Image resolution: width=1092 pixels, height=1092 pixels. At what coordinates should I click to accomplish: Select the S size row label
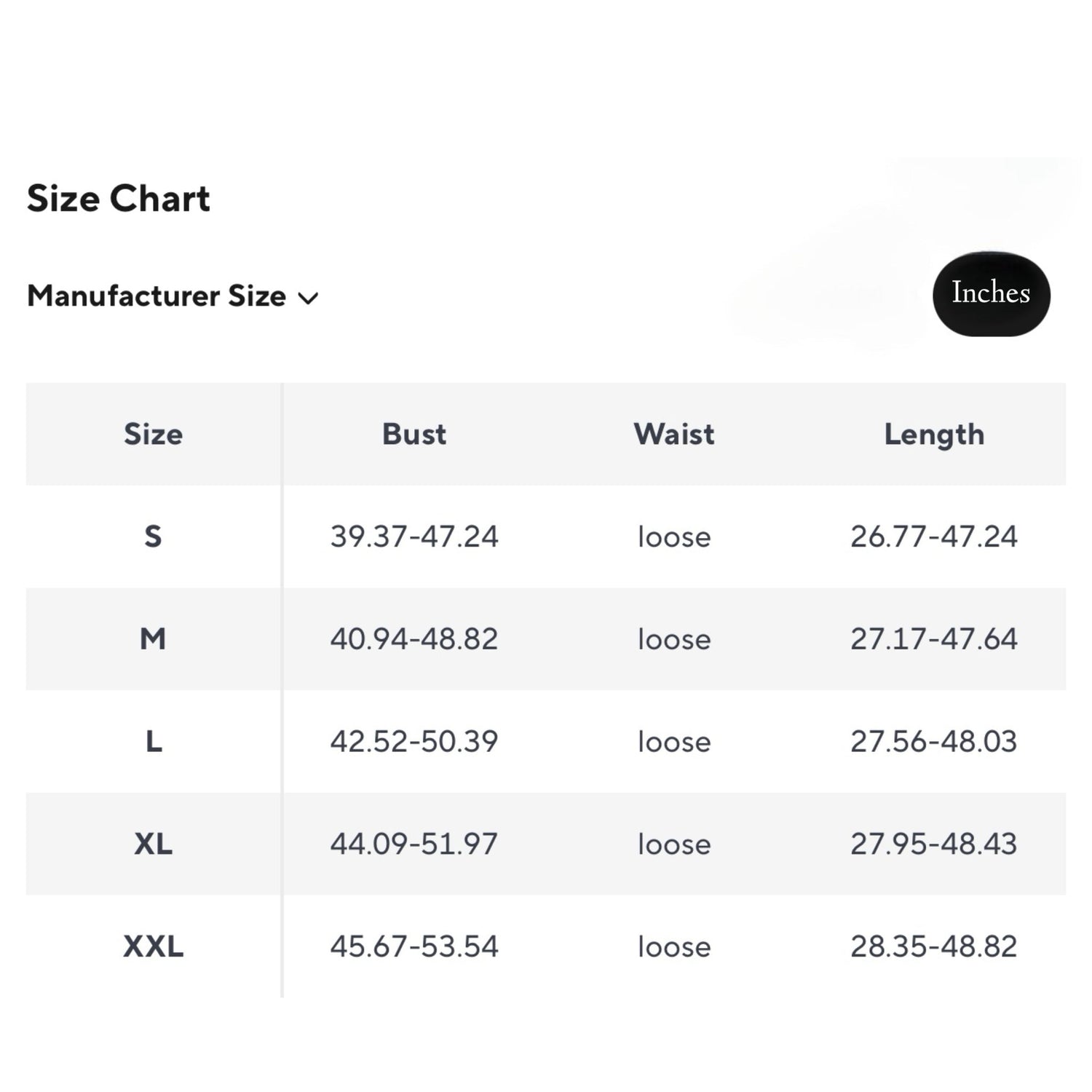[153, 537]
